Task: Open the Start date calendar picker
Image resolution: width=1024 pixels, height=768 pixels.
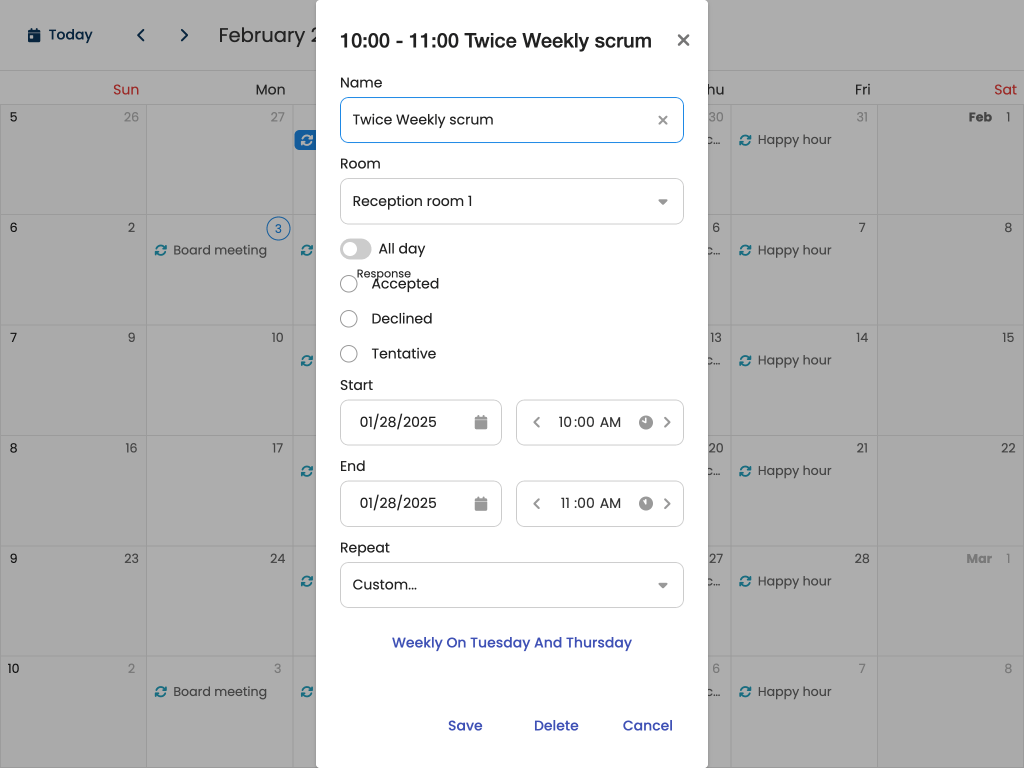Action: [x=480, y=423]
